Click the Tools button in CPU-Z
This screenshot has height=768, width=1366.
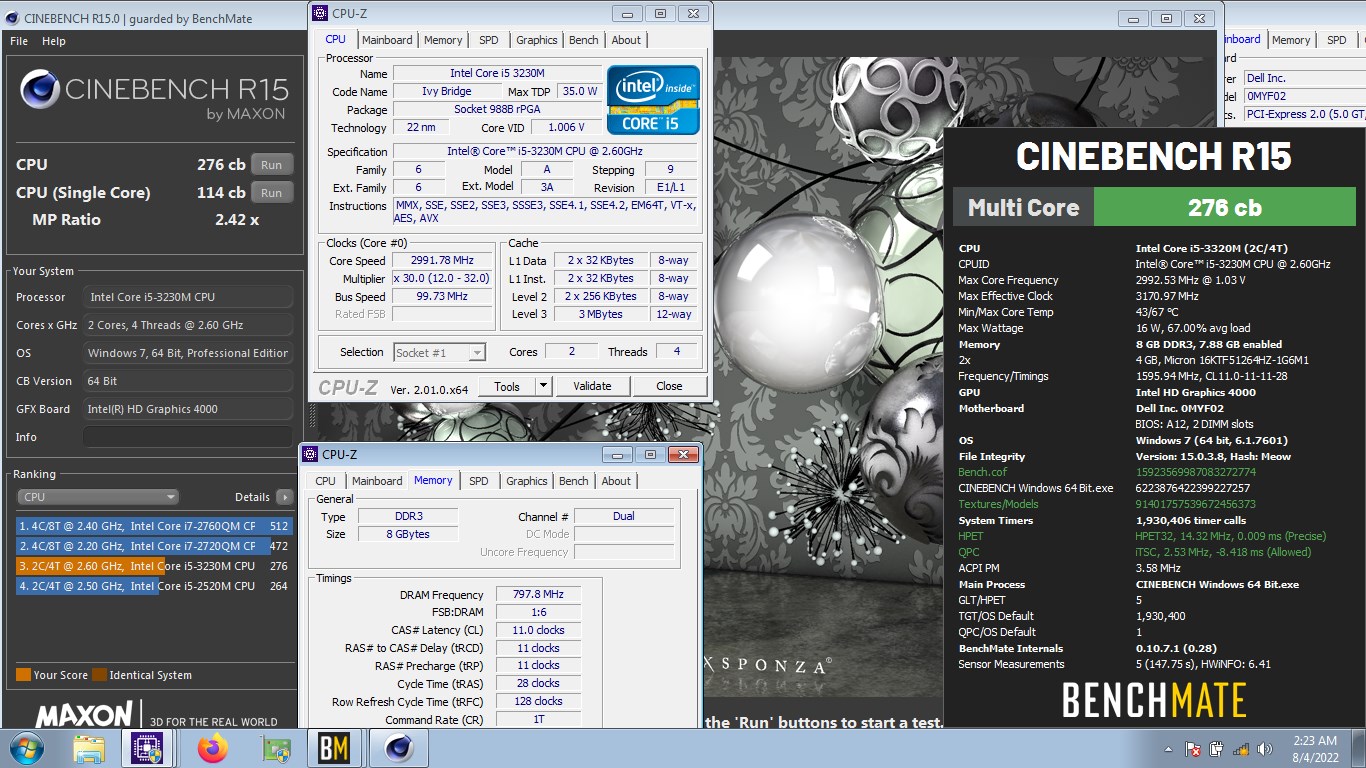[x=507, y=386]
